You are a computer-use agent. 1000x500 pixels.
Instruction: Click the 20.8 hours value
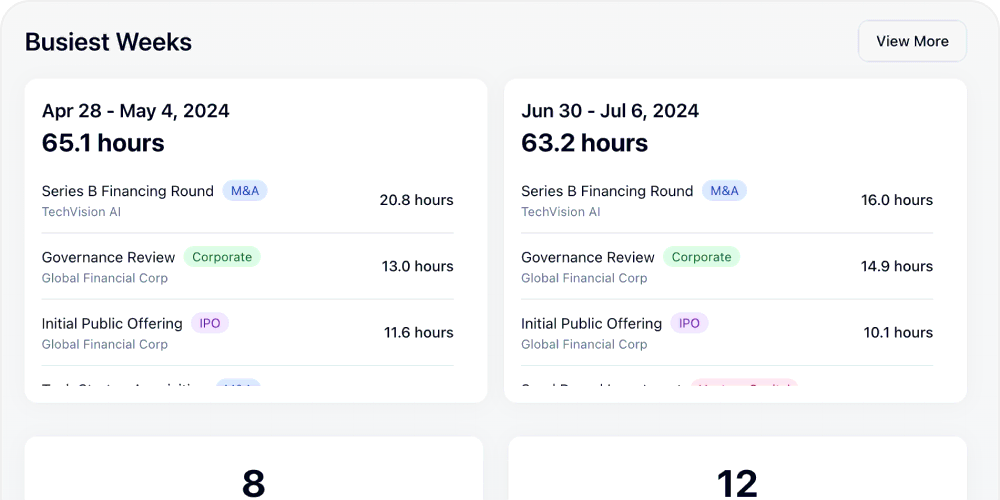[416, 200]
